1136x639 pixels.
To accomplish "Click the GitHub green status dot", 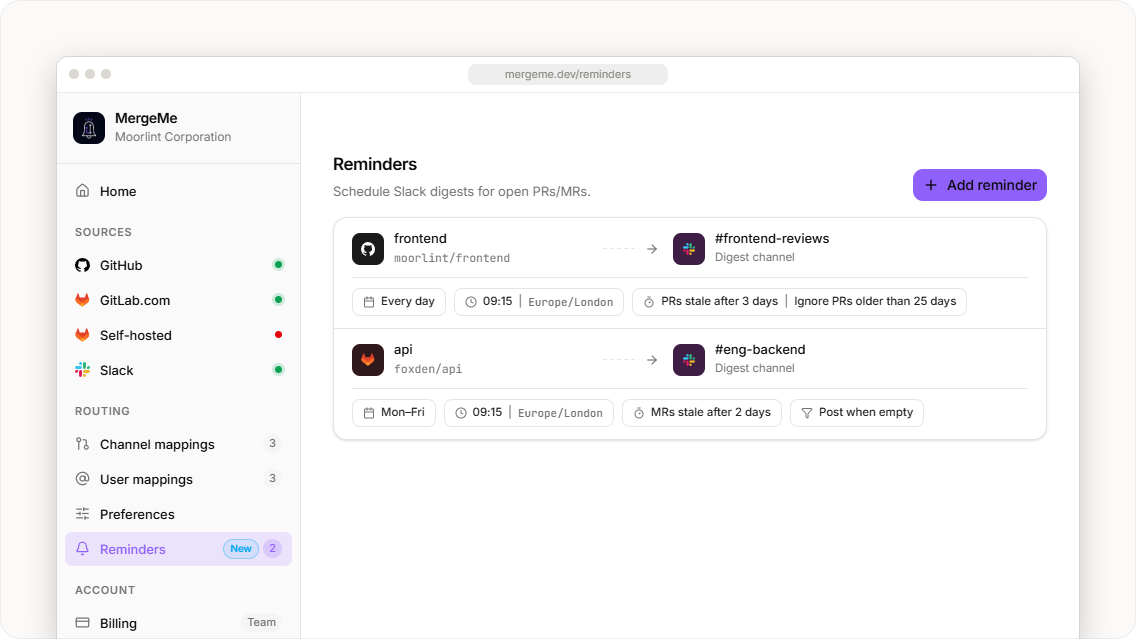I will point(278,264).
